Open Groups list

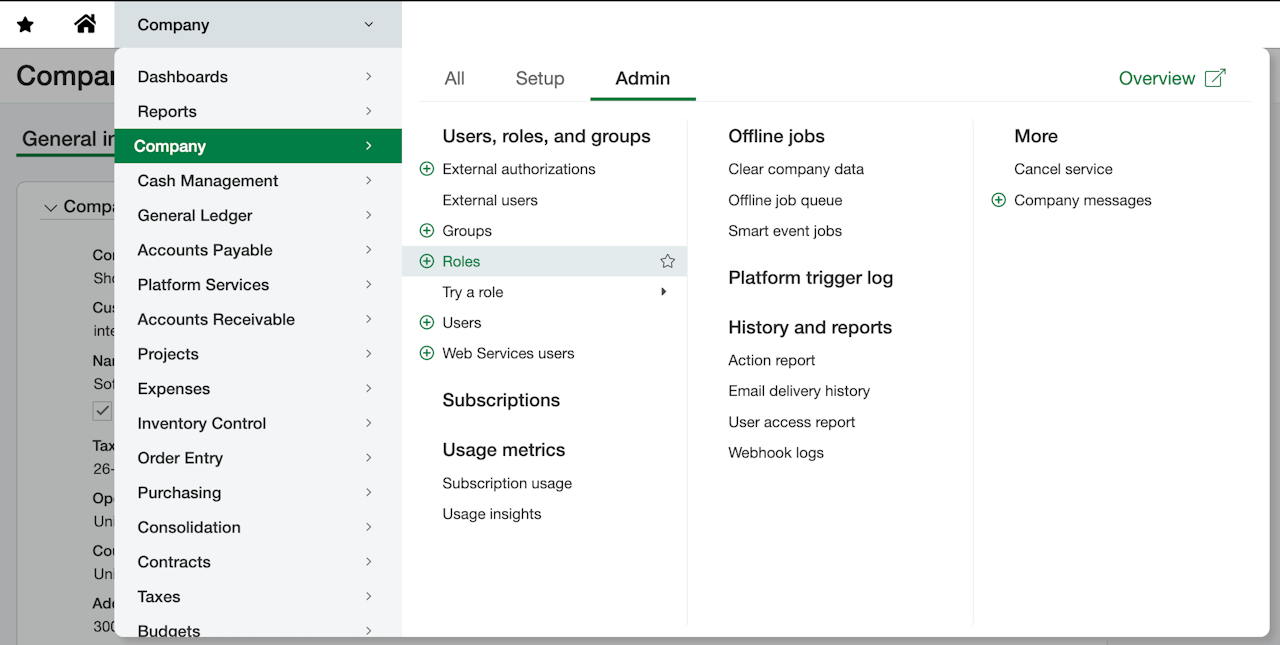(x=467, y=231)
